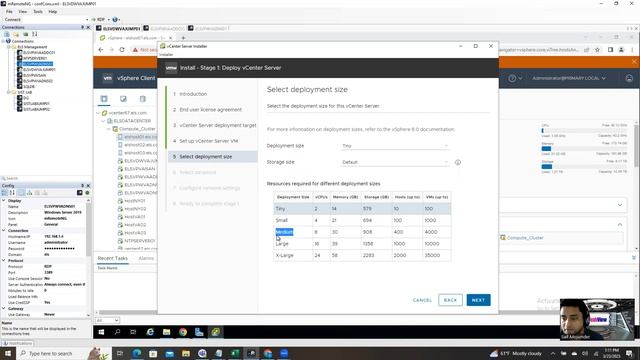Select the NTPSERVER01 connection in mRemoteNG tree

click(35, 58)
